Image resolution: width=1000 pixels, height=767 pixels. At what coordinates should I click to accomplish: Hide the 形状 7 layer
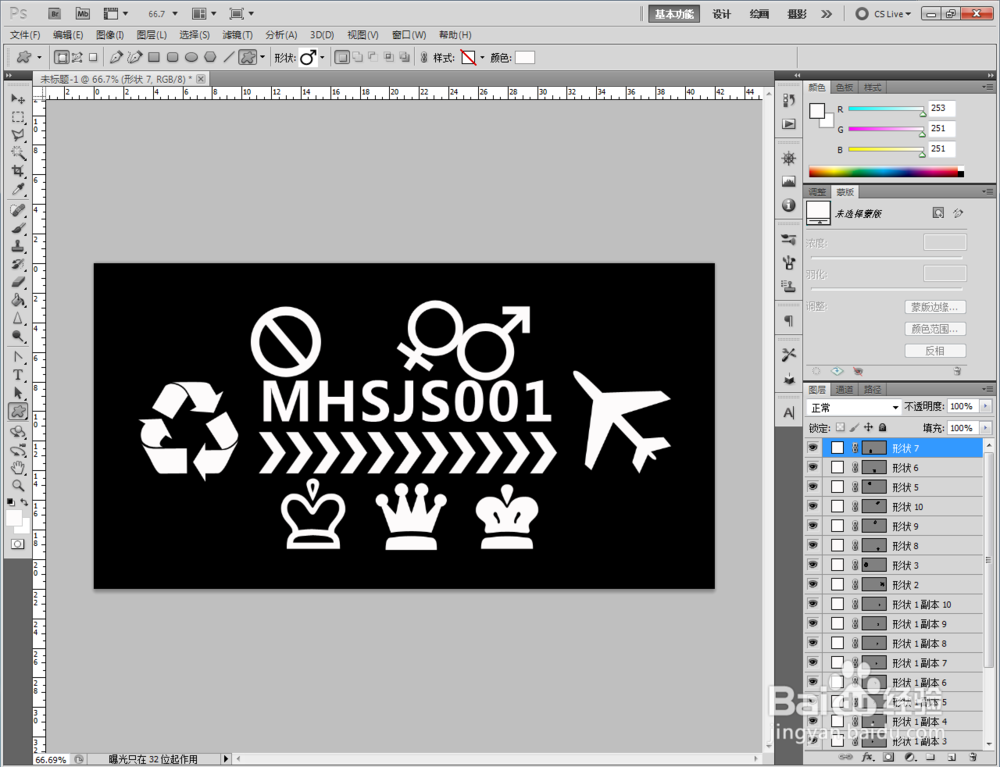click(813, 448)
